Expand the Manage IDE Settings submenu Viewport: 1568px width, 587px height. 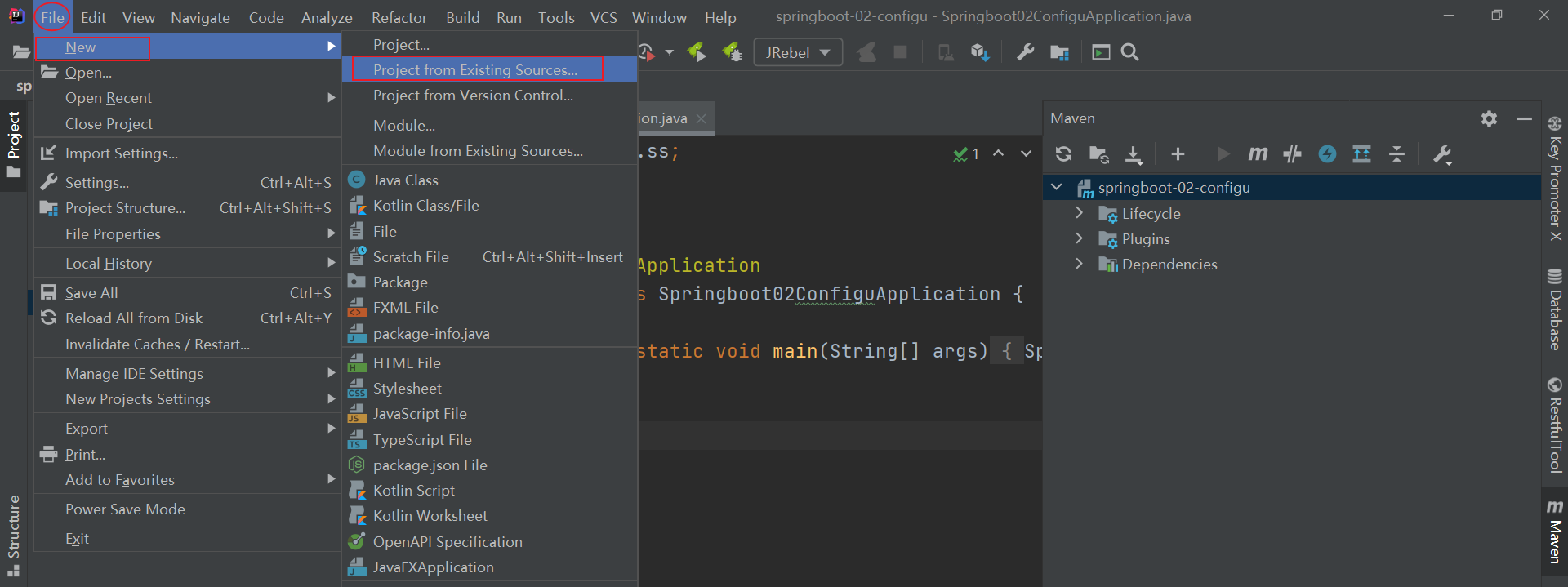[188, 374]
